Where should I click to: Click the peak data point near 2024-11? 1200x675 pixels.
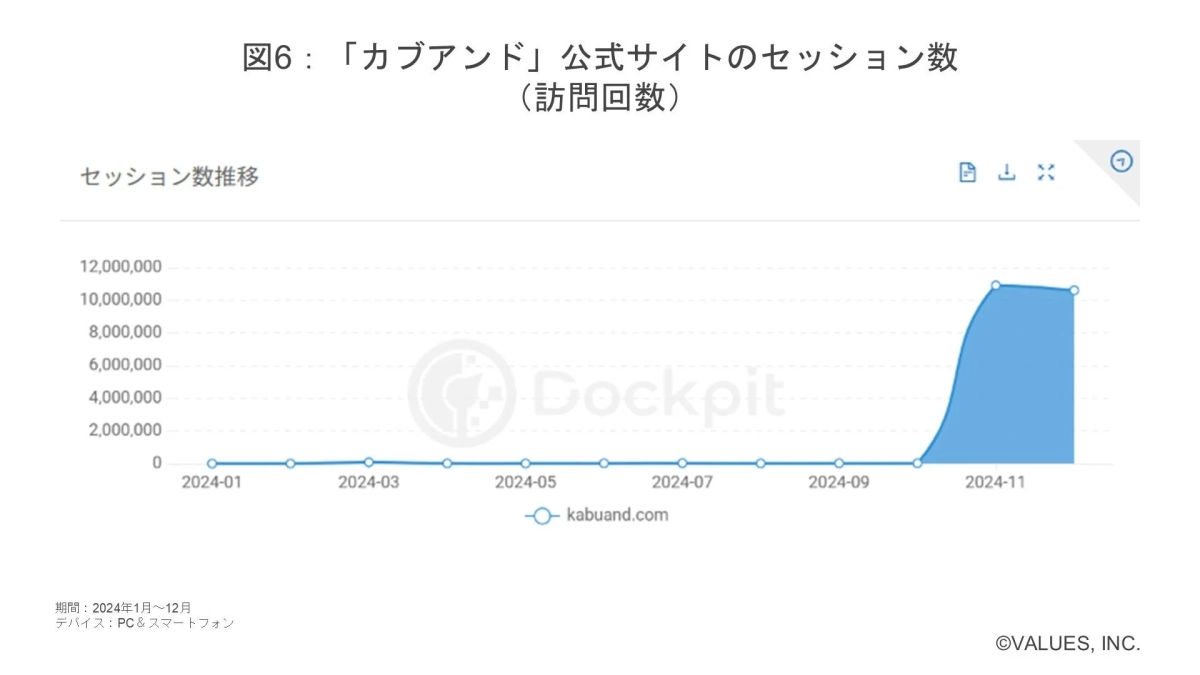(x=993, y=285)
